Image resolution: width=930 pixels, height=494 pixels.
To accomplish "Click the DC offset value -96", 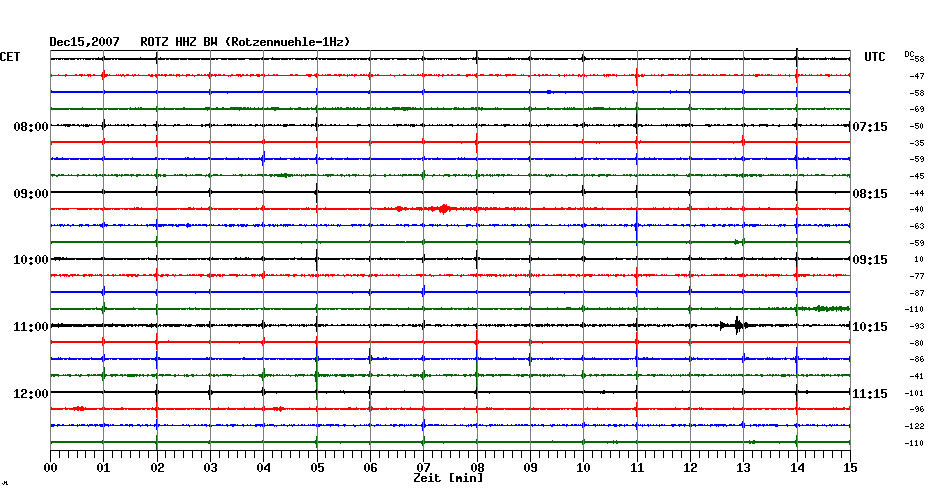I will click(917, 410).
